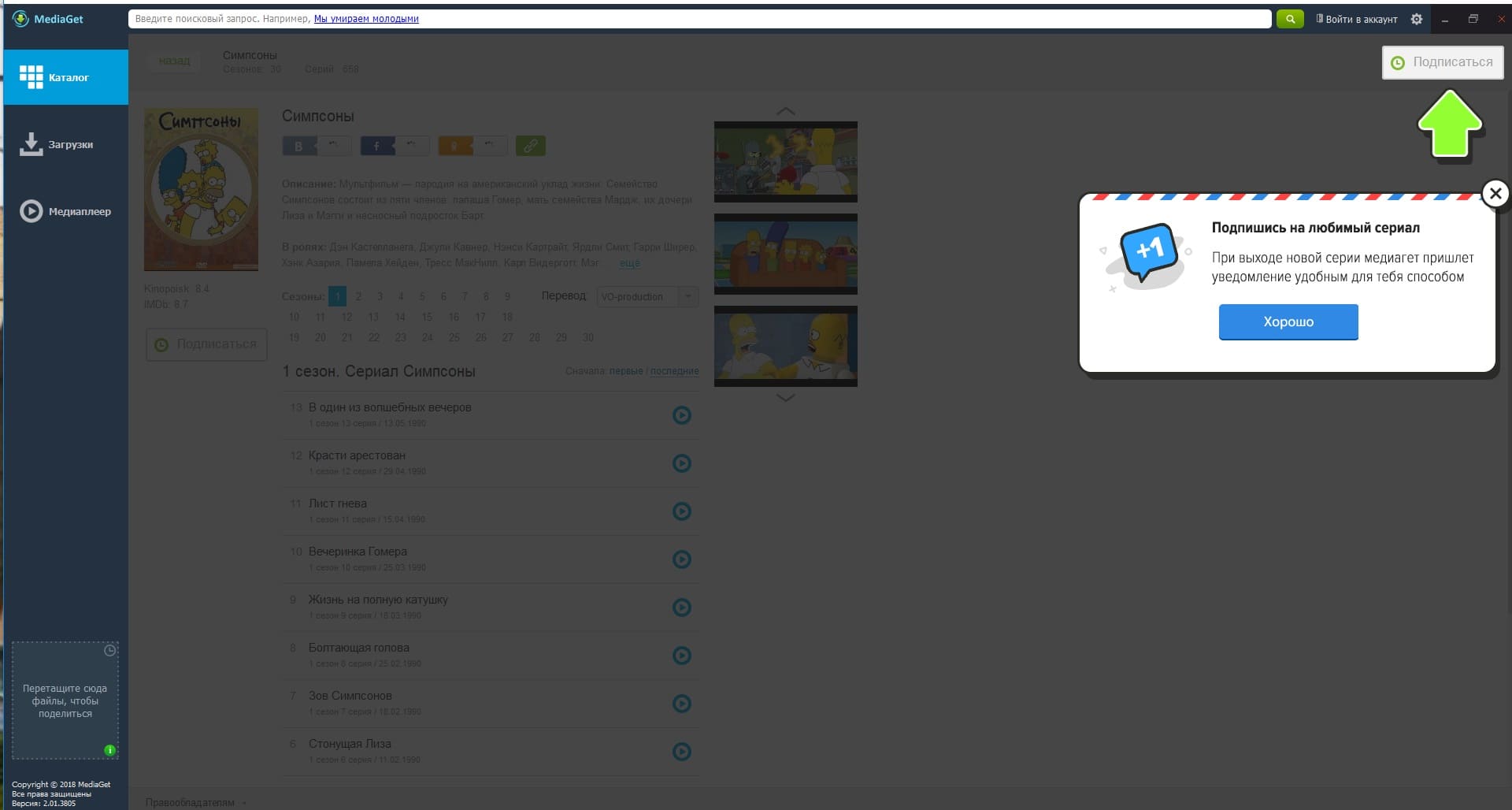This screenshot has width=1512, height=810.
Task: Click episode title Лист гнева
Action: coord(338,503)
